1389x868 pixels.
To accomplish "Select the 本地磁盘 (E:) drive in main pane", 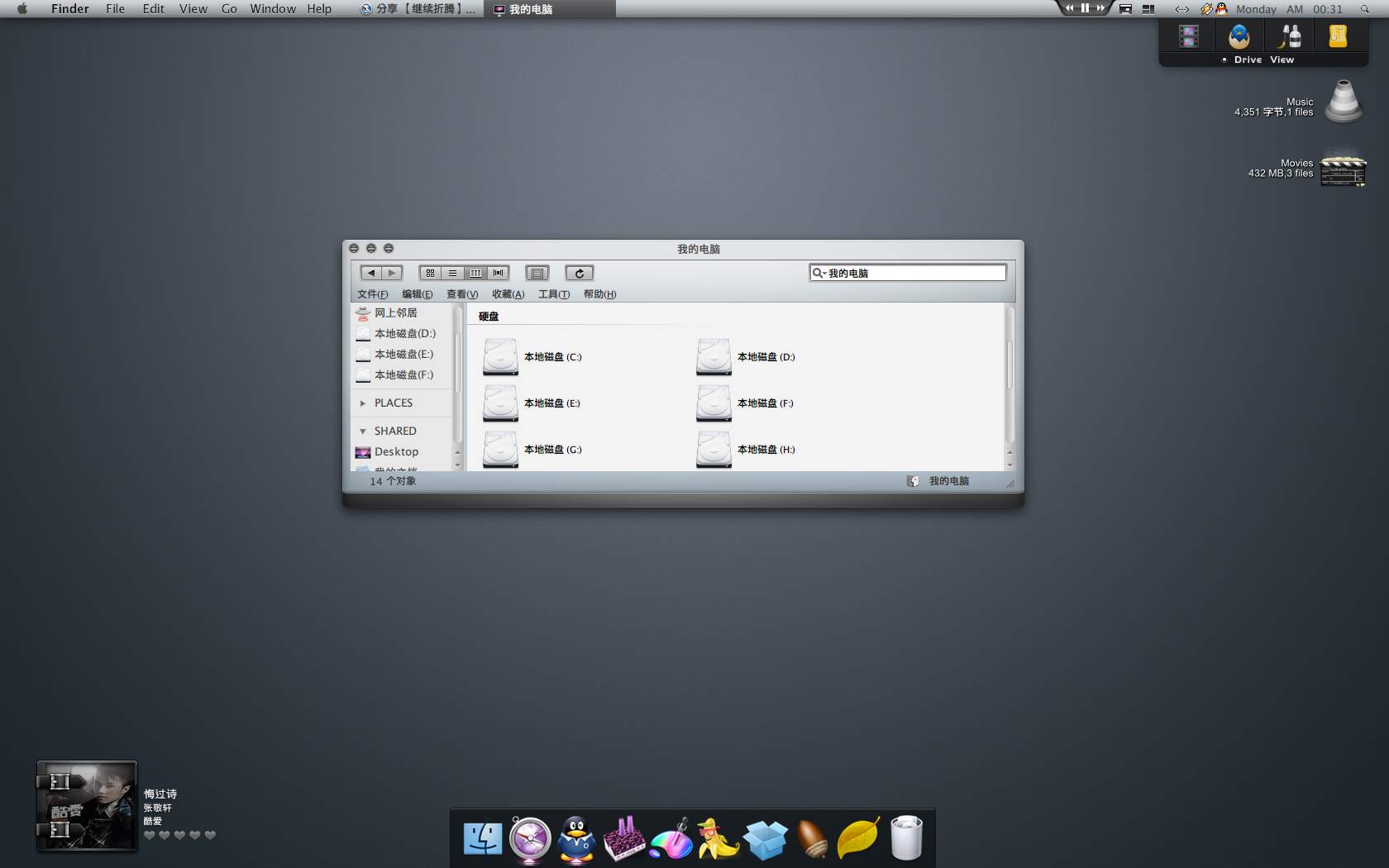I will (x=532, y=403).
